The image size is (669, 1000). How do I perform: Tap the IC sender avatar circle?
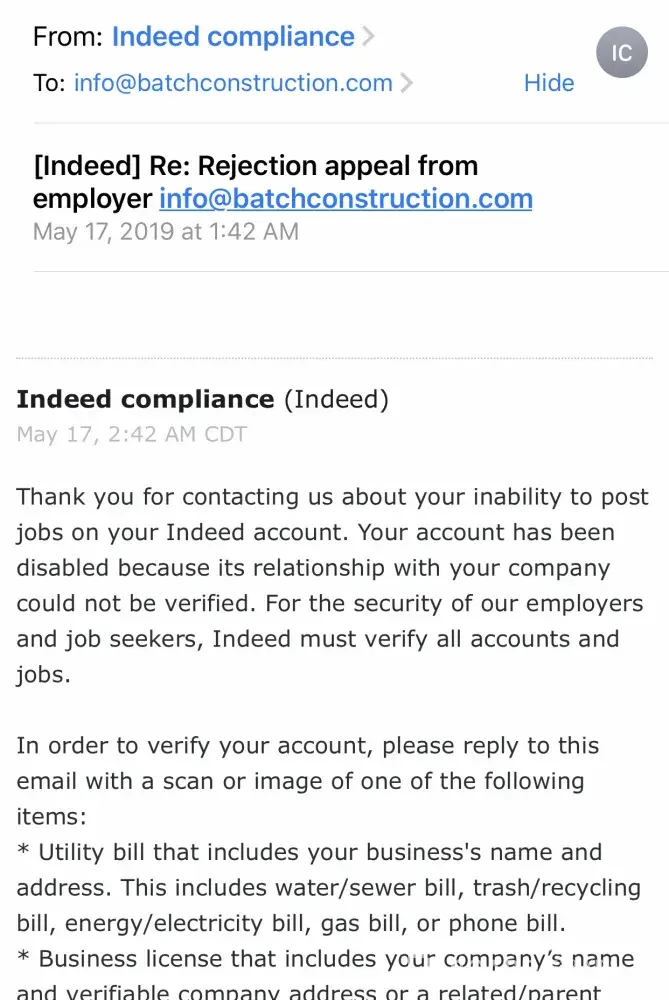click(622, 52)
